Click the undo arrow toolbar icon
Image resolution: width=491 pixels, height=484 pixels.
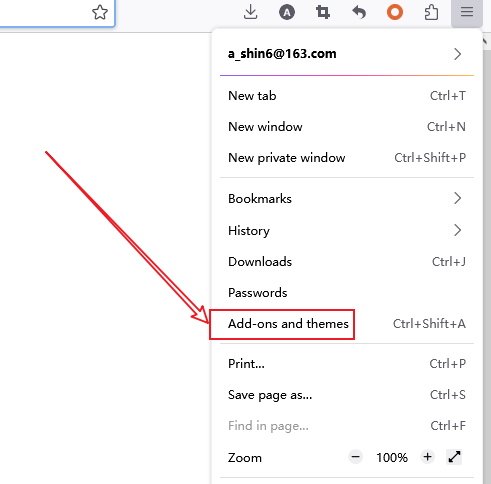[359, 13]
